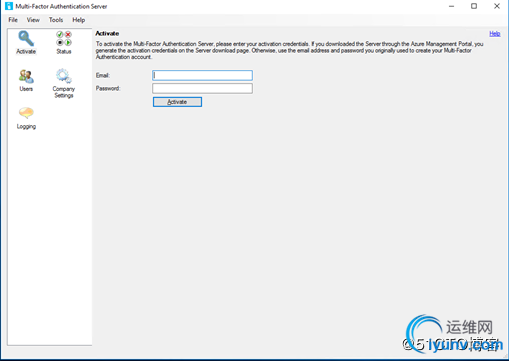The width and height of the screenshot is (509, 361).
Task: Open the Users section icon
Action: pos(26,76)
